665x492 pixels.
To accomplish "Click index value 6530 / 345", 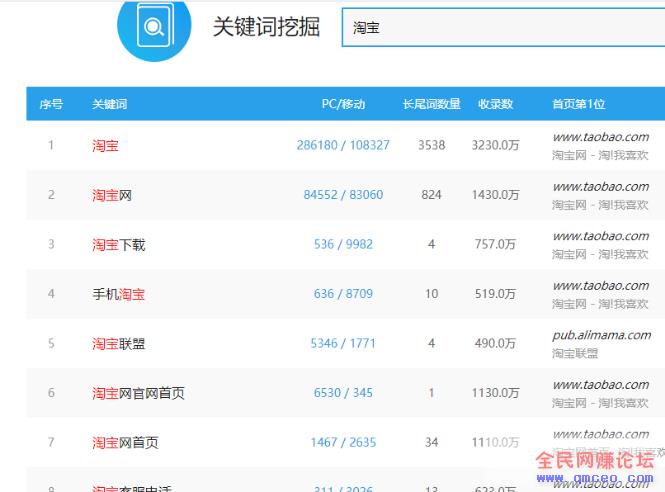I will click(x=343, y=393).
